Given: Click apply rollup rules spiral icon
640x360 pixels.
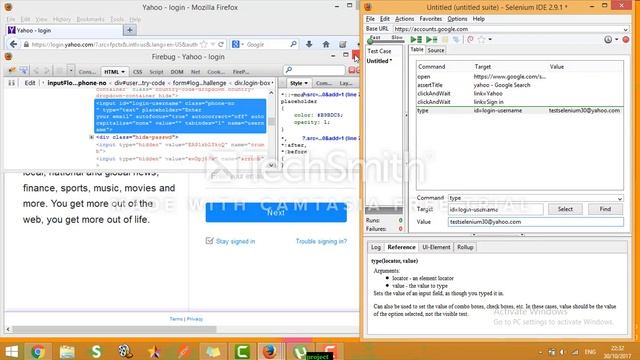Looking at the screenshot, I should (470, 39).
